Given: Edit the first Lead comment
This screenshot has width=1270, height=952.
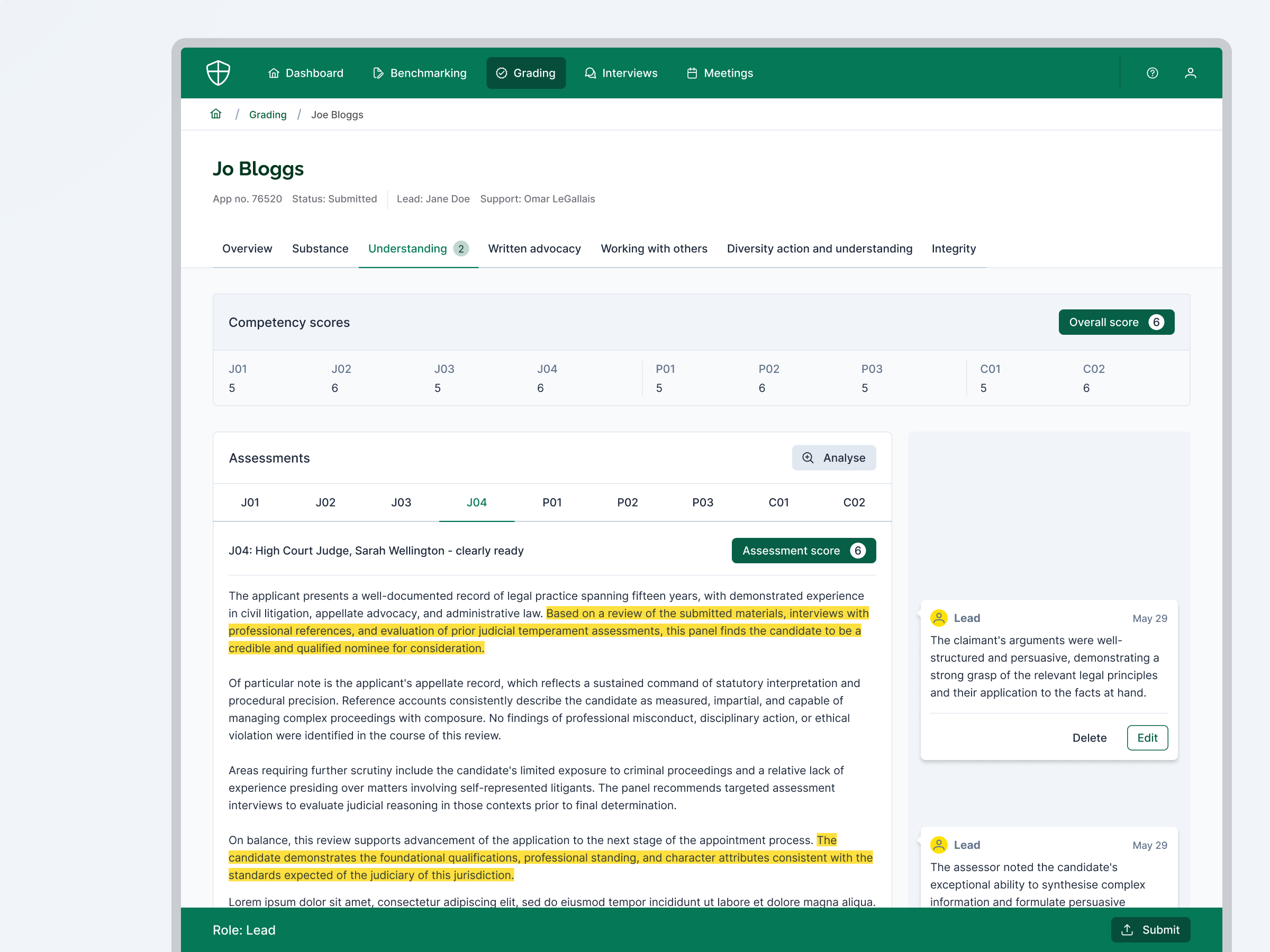Looking at the screenshot, I should pyautogui.click(x=1147, y=737).
